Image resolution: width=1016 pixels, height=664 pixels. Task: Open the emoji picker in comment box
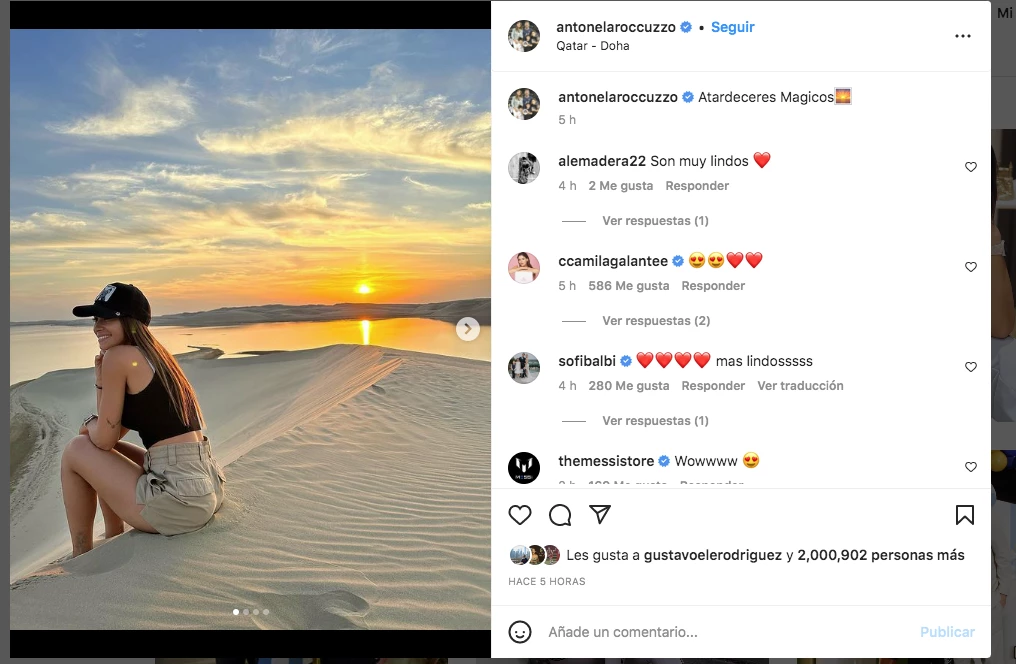click(520, 632)
